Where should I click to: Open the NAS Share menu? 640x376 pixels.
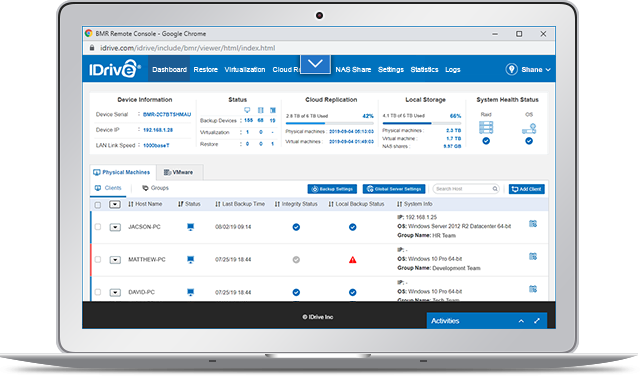click(x=353, y=70)
